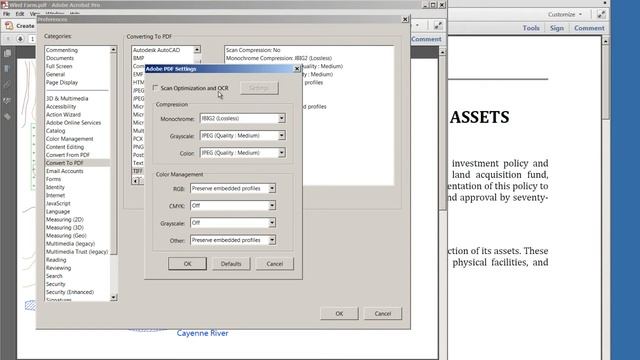This screenshot has height=360, width=640.
Task: Select Language category
Action: (x=58, y=211)
